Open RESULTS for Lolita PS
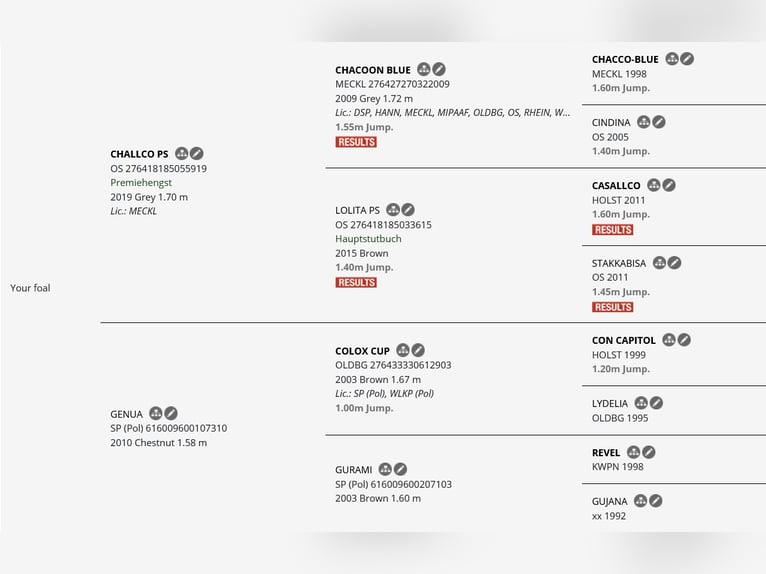This screenshot has width=766, height=574. (x=356, y=282)
